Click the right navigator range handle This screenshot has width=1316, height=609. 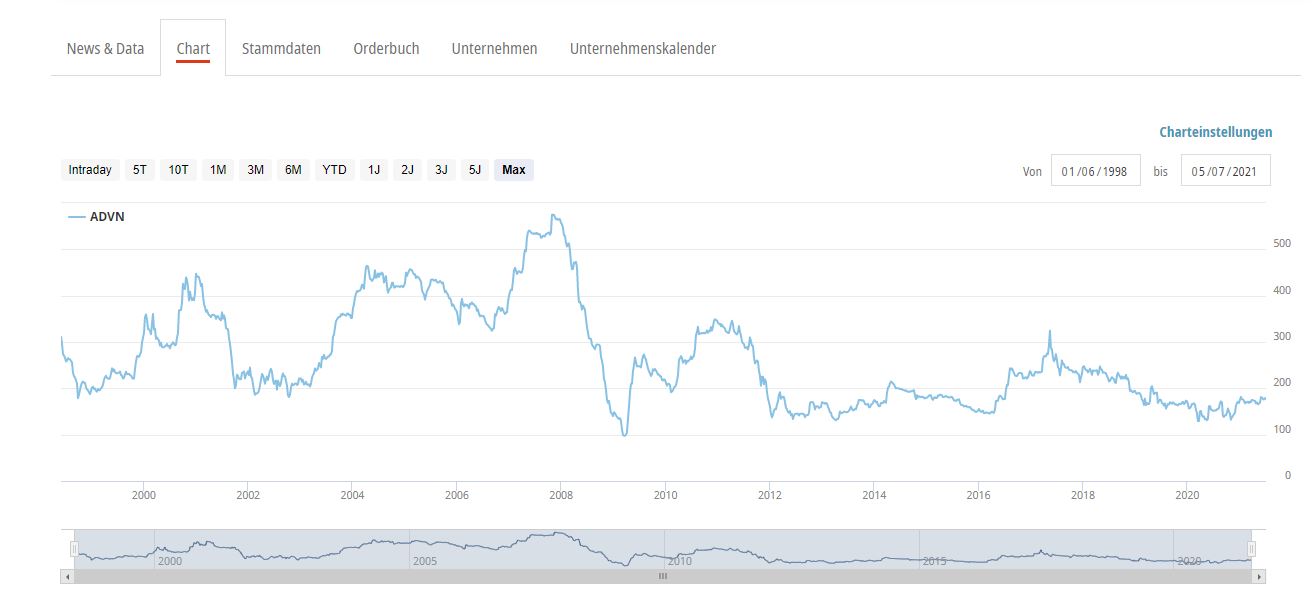pos(1251,548)
